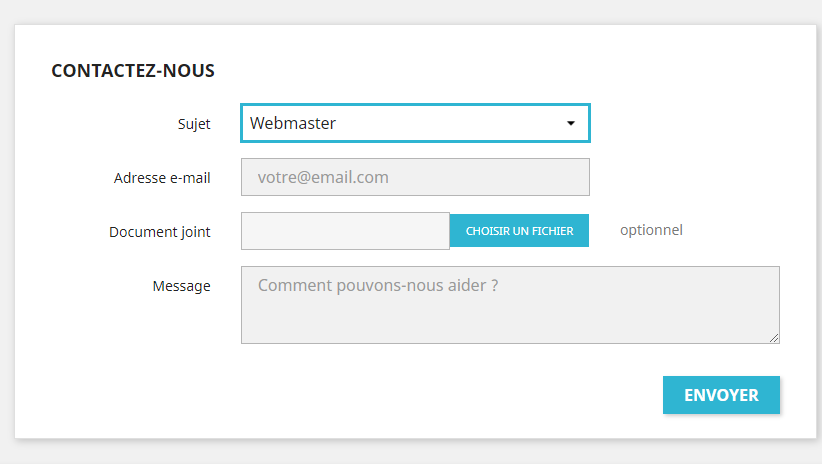Click the empty Document joint file path box

point(345,231)
